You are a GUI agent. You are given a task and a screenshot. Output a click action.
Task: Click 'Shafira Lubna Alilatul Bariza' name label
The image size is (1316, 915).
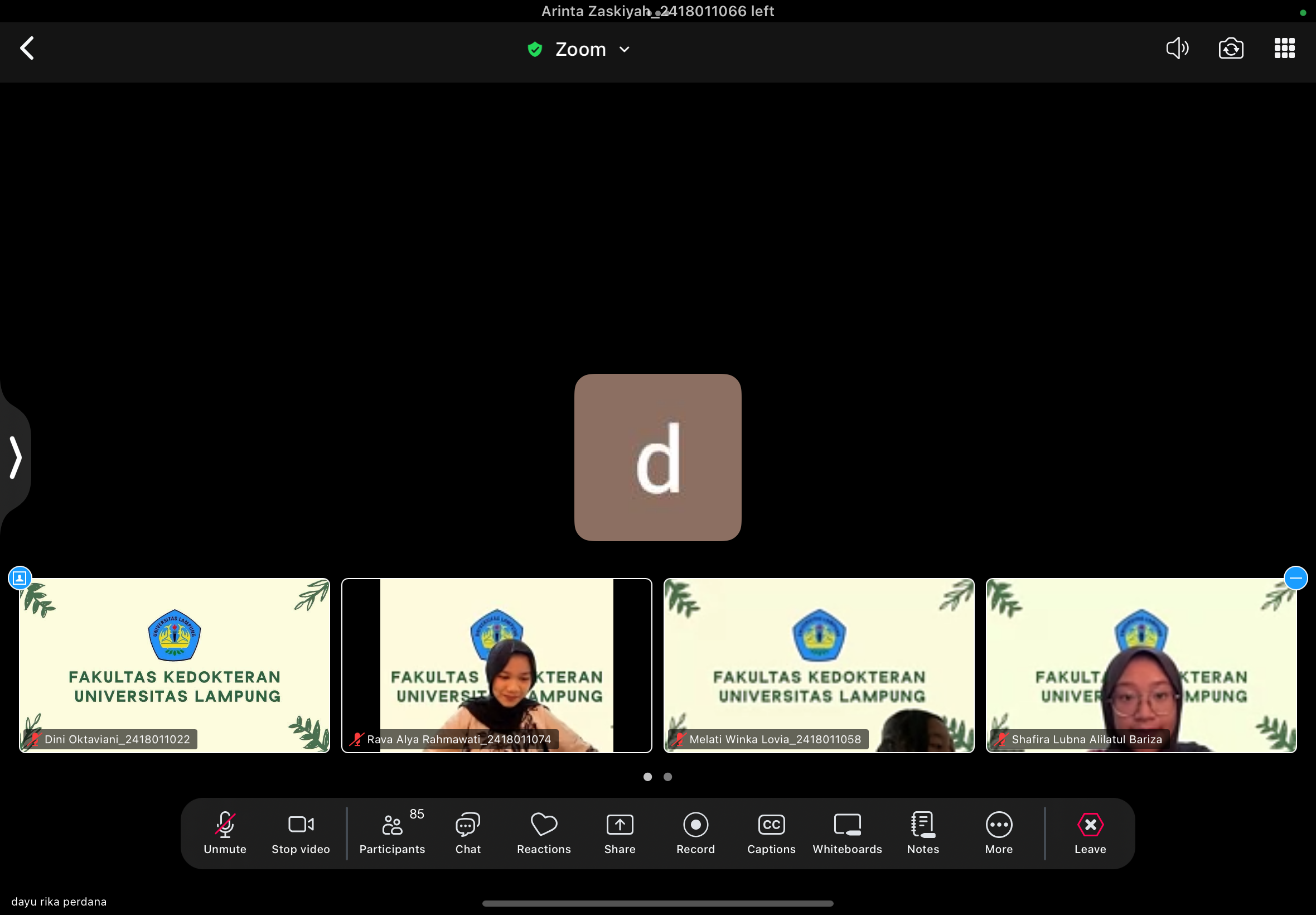point(1087,739)
